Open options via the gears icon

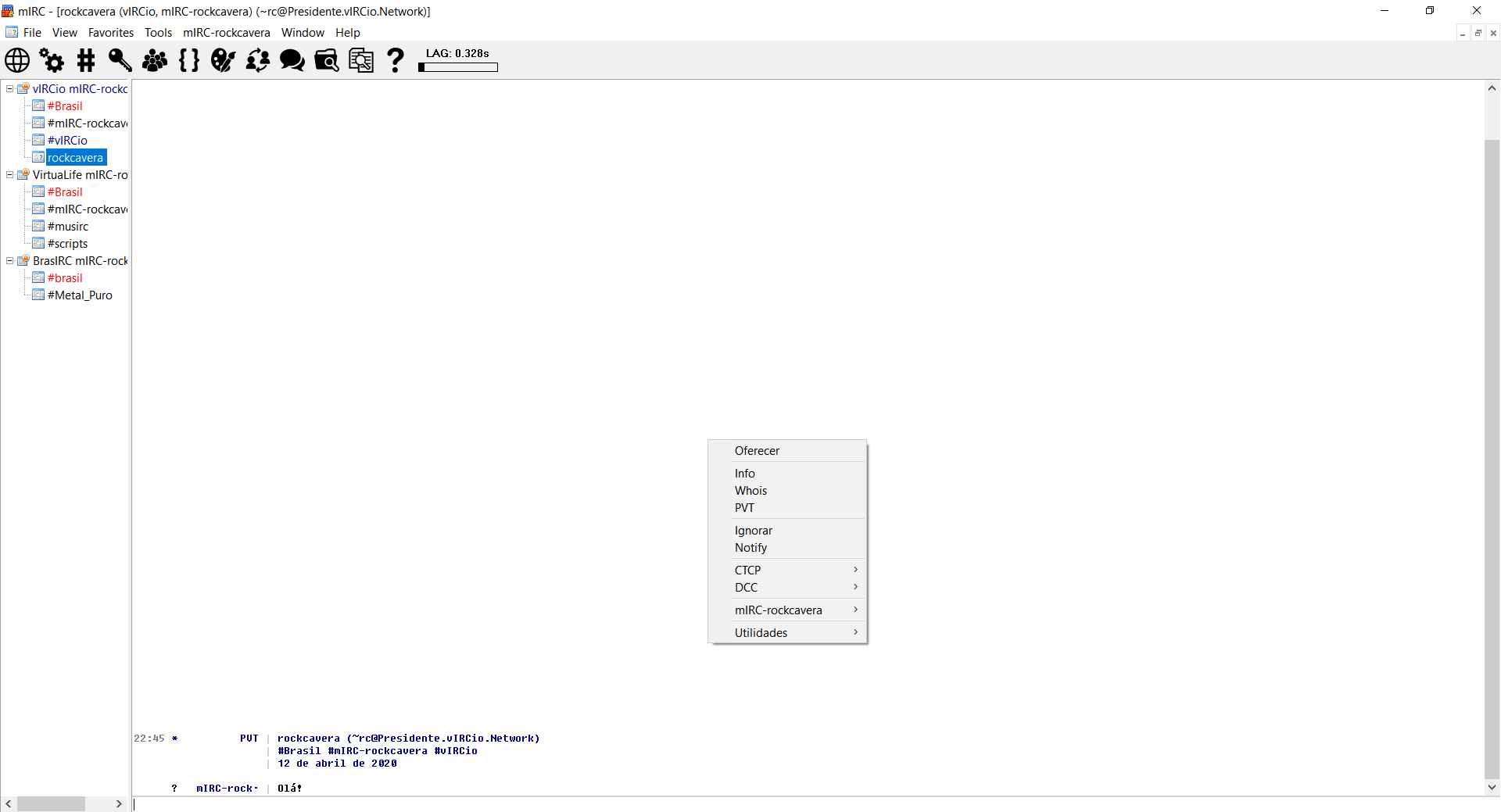pyautogui.click(x=52, y=60)
